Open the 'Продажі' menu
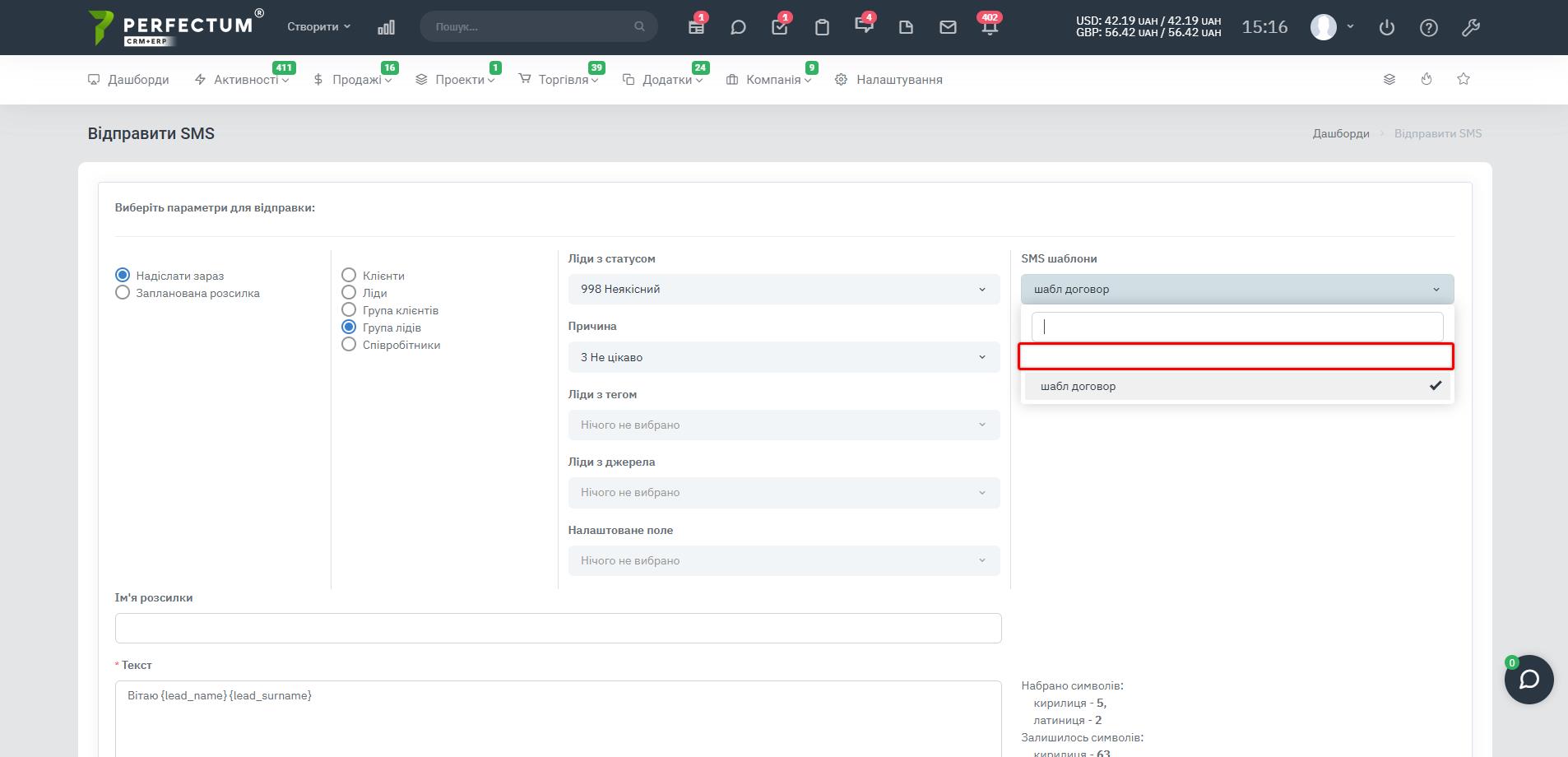The width and height of the screenshot is (1568, 757). click(355, 80)
